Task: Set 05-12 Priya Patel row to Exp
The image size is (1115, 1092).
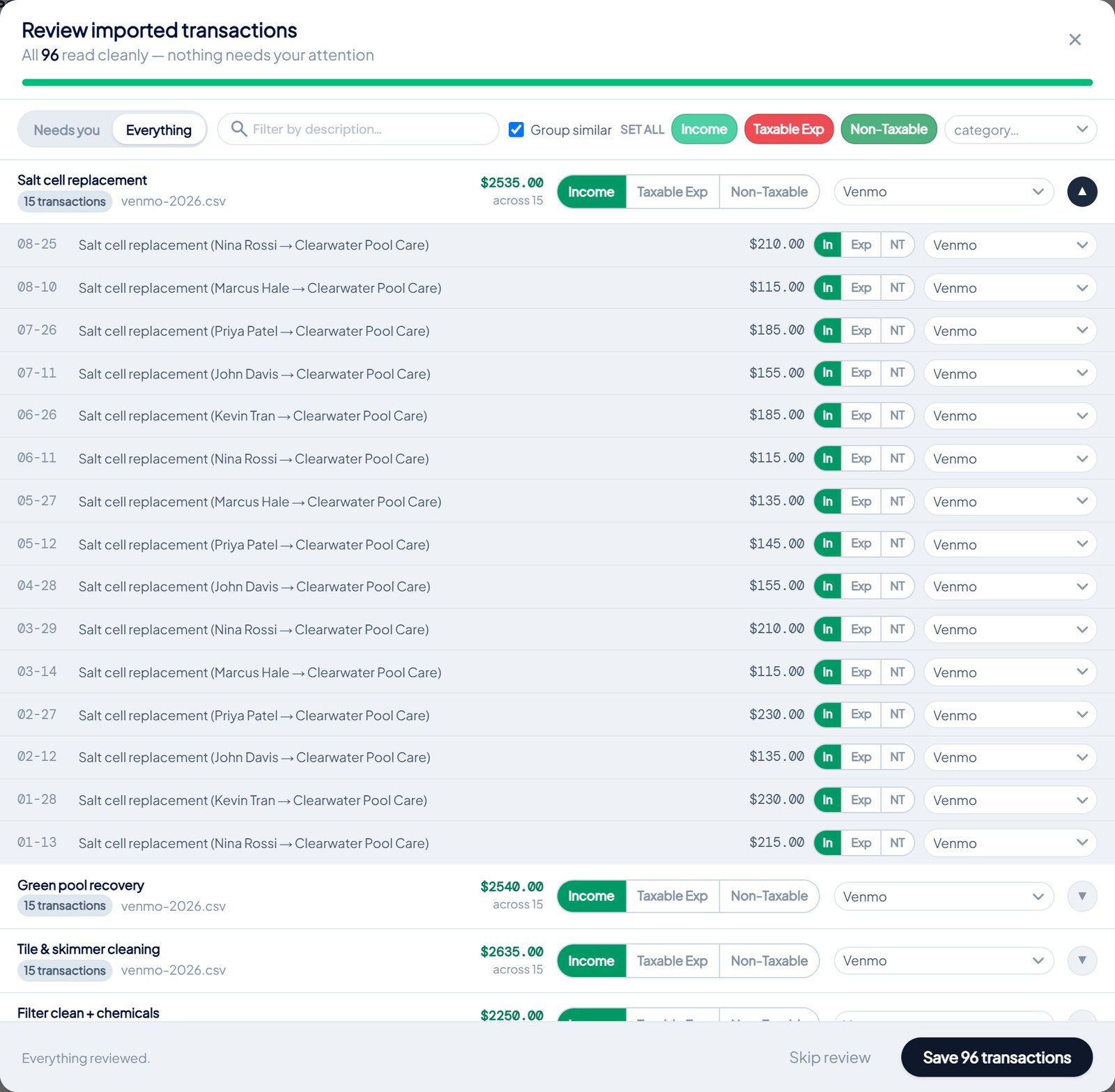Action: coord(861,544)
